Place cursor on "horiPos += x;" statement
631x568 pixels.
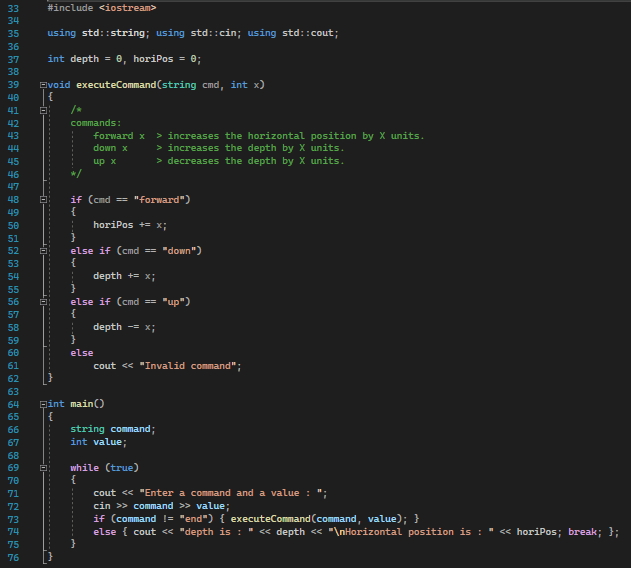click(x=130, y=225)
